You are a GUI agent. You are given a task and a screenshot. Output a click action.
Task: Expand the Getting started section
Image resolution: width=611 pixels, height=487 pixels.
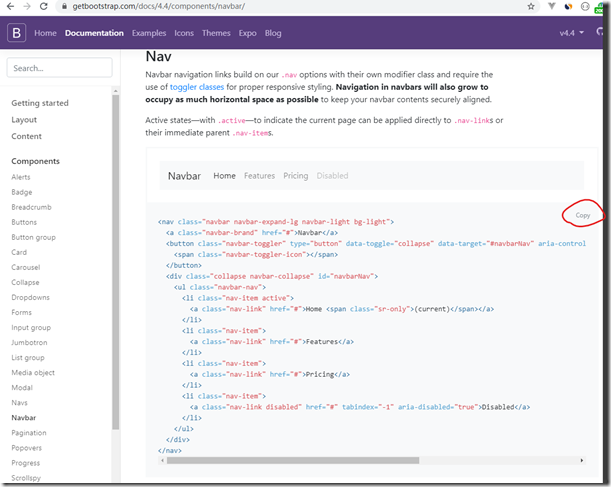pos(40,103)
